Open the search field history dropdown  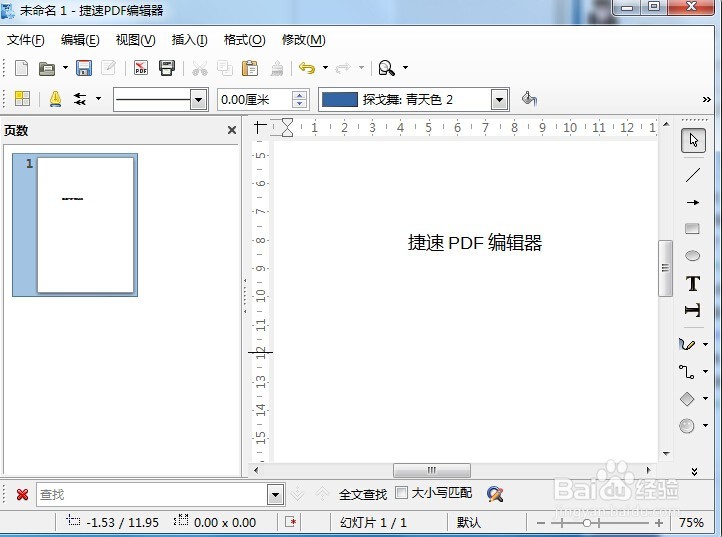(275, 495)
